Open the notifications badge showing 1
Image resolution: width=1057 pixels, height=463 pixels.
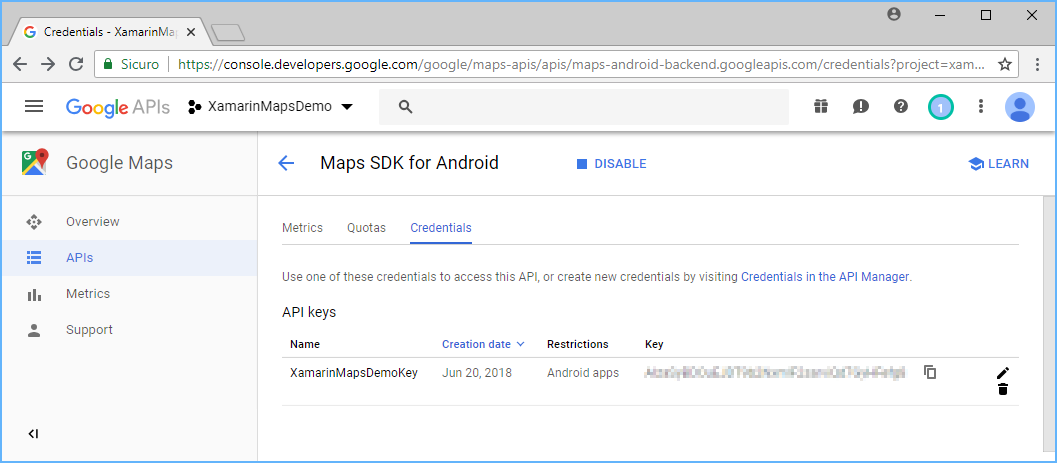click(x=941, y=106)
